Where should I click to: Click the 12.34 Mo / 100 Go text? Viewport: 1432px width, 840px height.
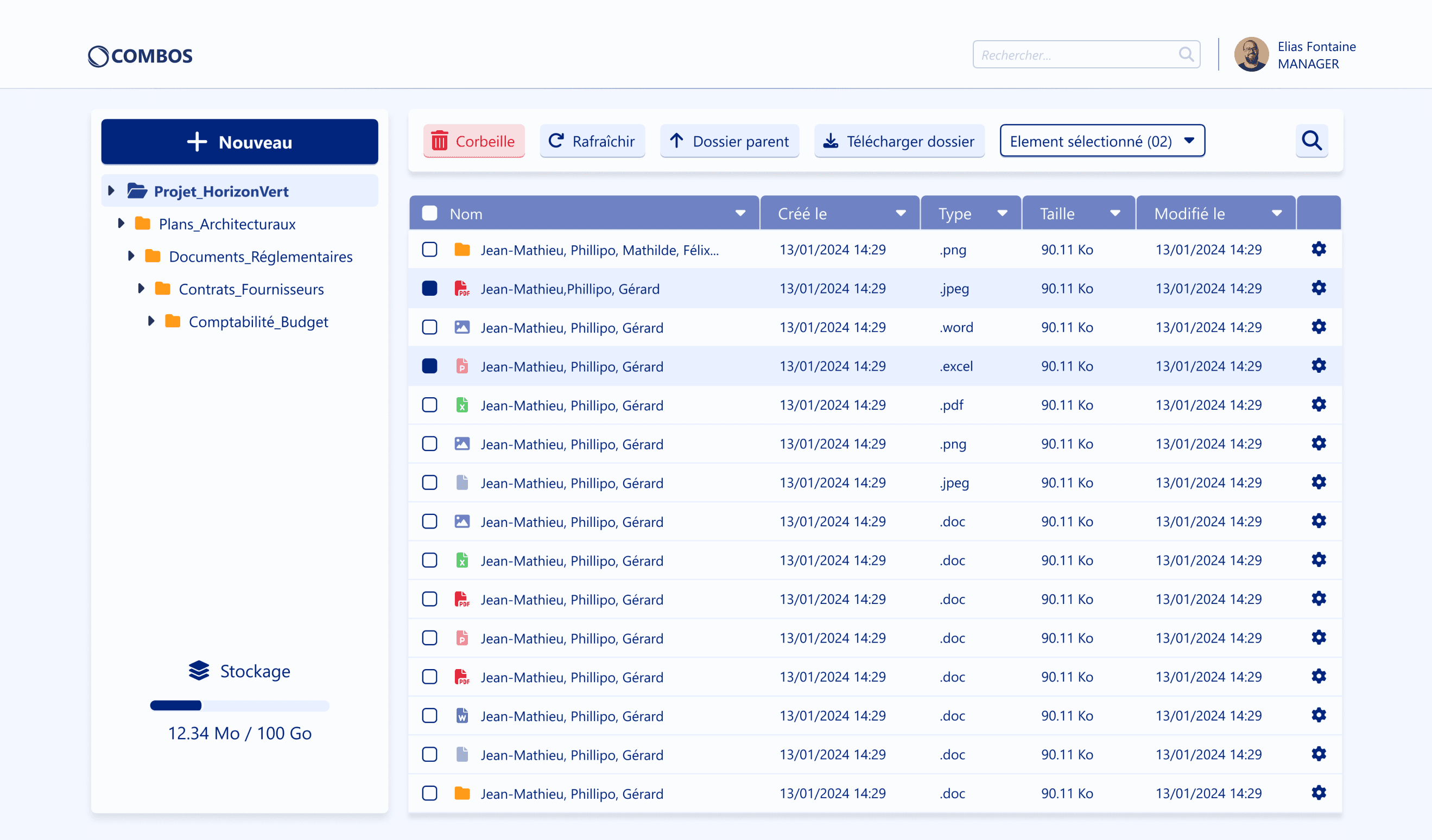pyautogui.click(x=239, y=733)
